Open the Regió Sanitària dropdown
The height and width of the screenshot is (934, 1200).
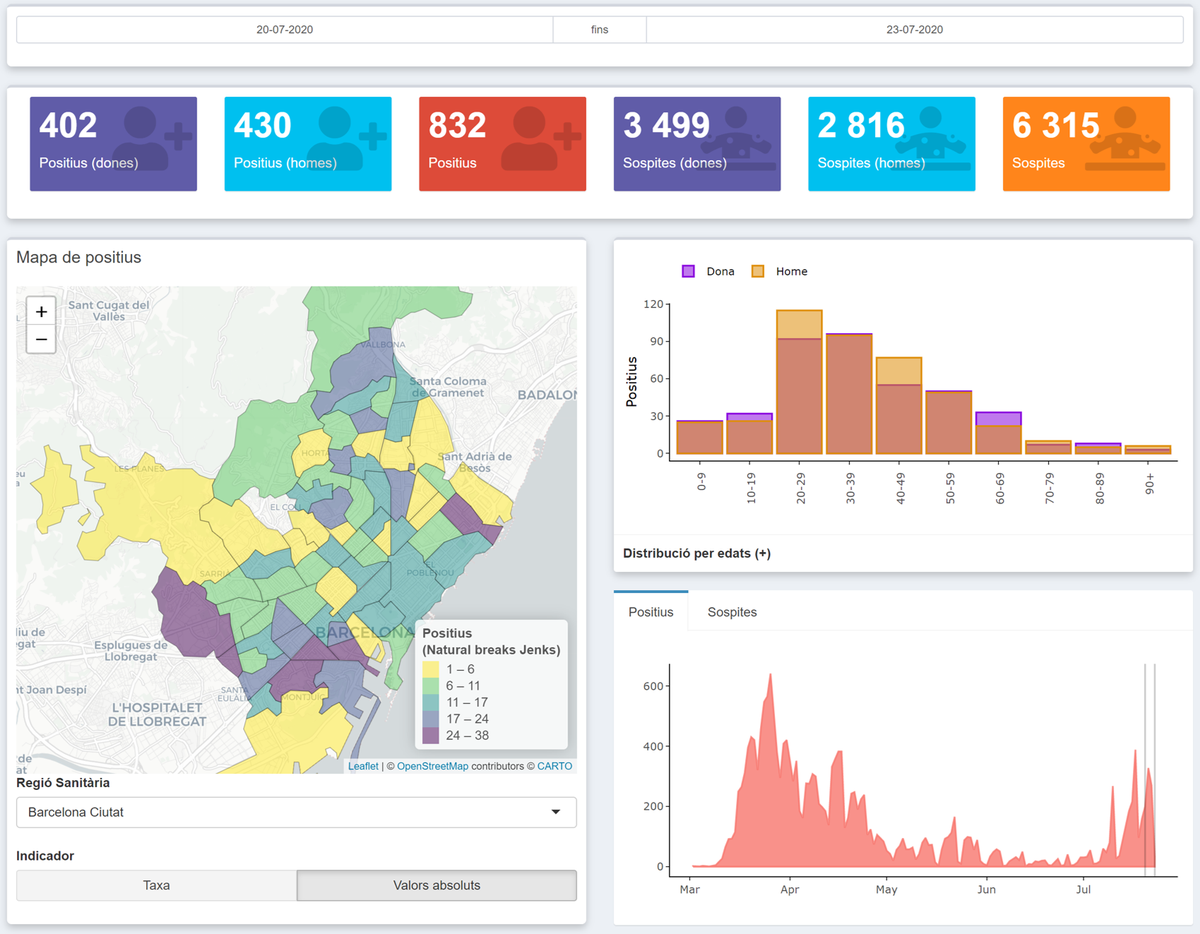(296, 812)
